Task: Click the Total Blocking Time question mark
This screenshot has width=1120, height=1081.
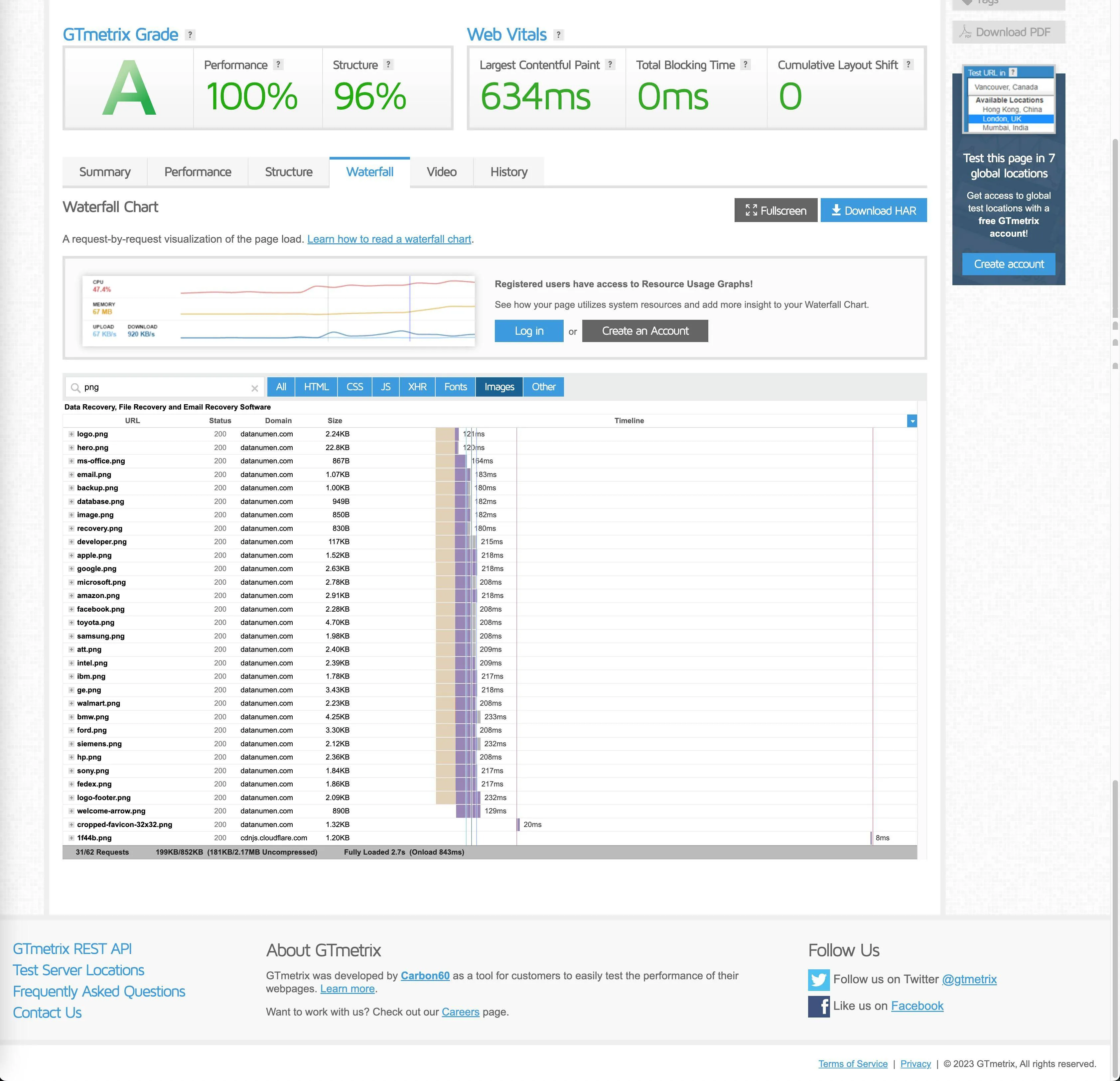Action: 745,64
